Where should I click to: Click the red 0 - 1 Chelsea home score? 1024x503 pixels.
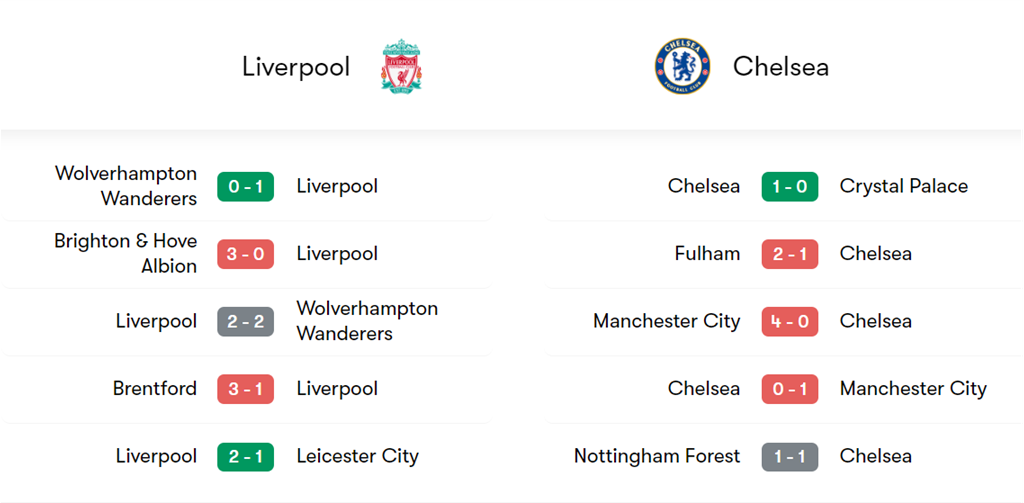[x=789, y=389]
